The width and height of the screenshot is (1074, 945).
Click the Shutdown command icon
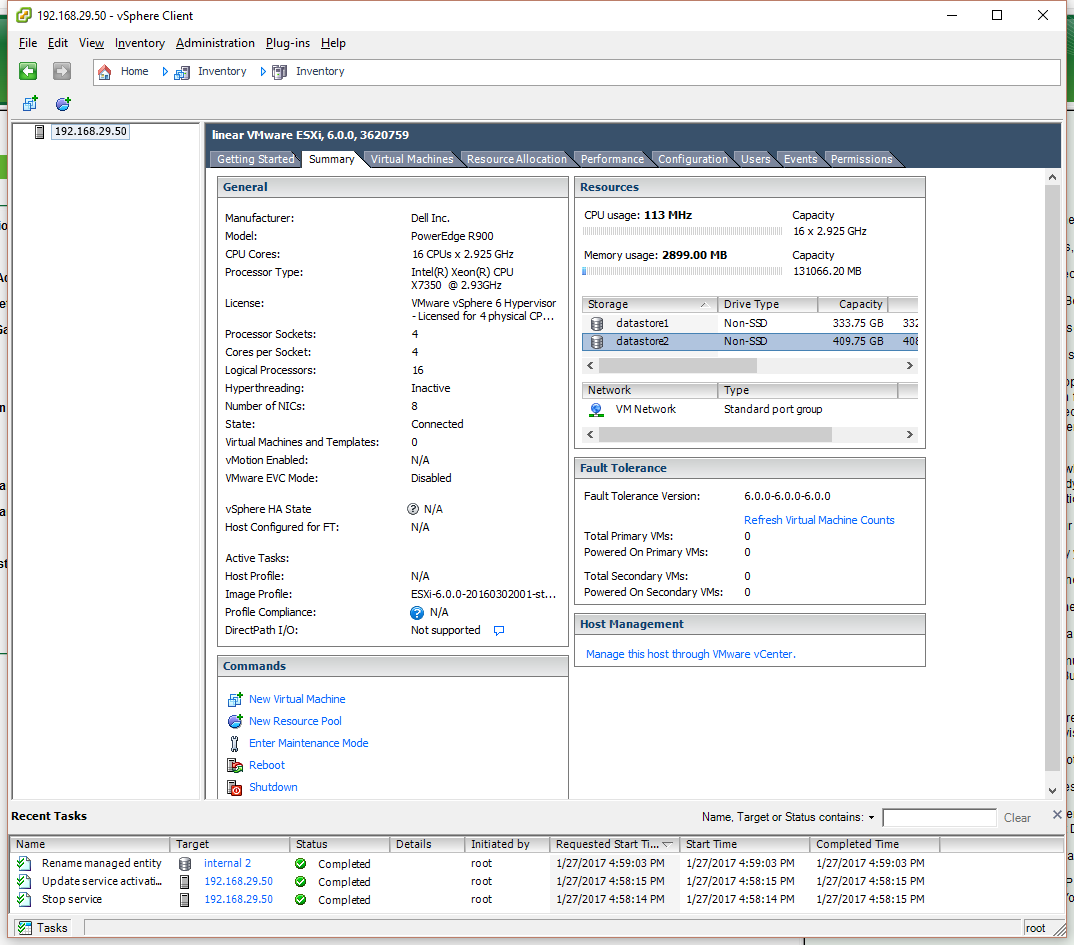(235, 788)
